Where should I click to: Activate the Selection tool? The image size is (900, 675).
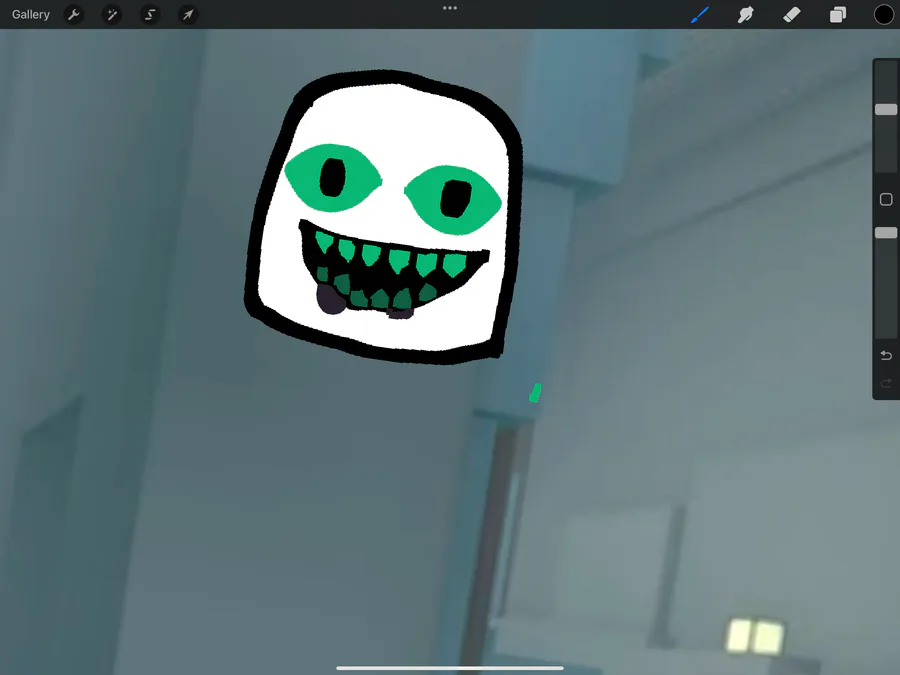150,14
